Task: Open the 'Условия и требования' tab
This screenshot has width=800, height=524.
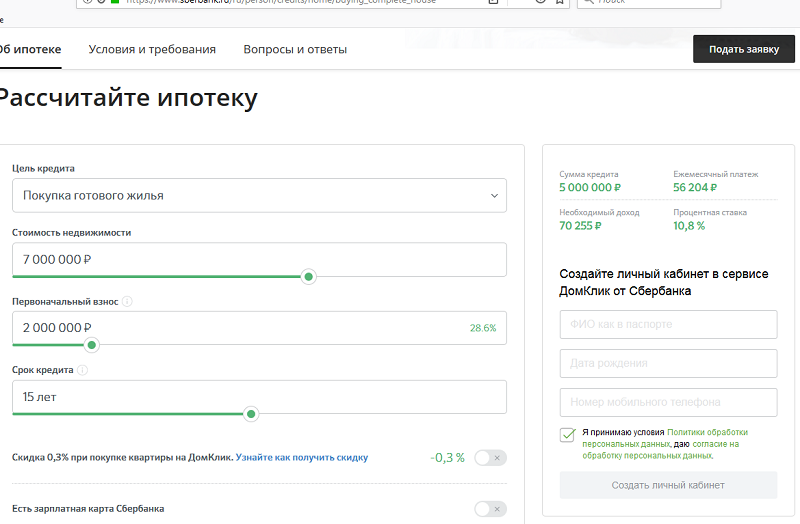Action: 152,49
